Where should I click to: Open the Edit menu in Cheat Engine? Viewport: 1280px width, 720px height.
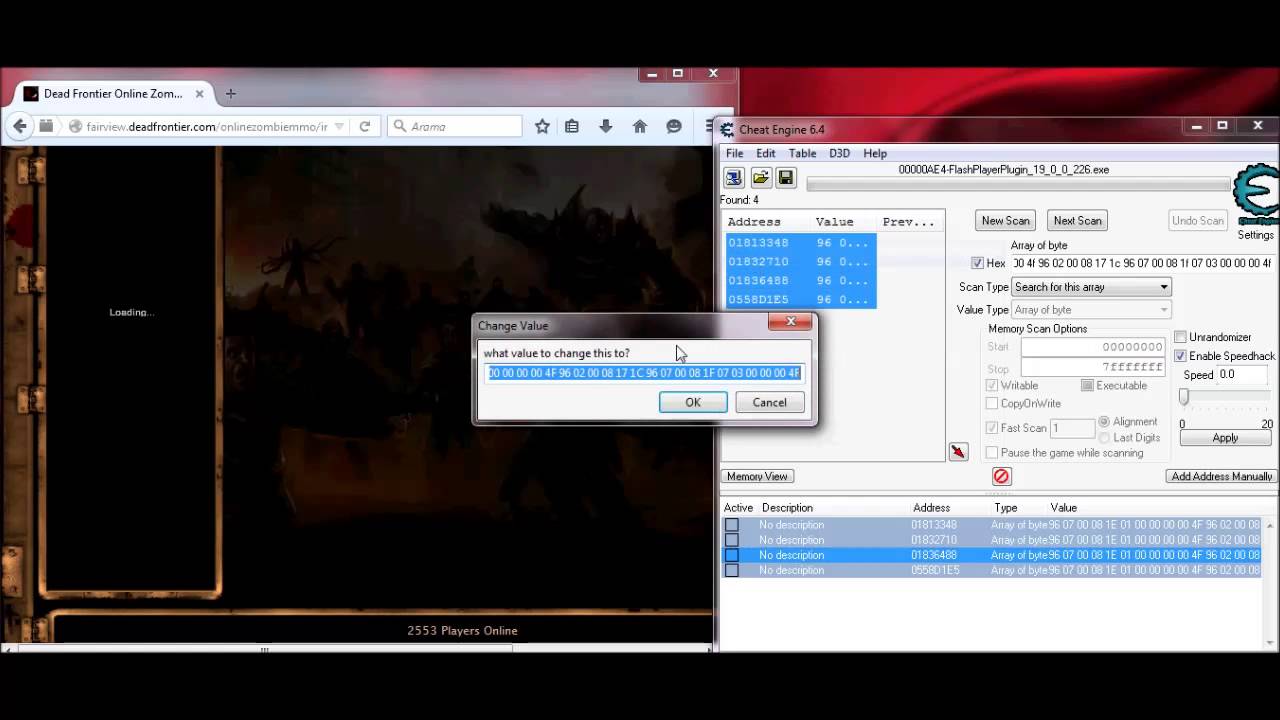[x=766, y=153]
